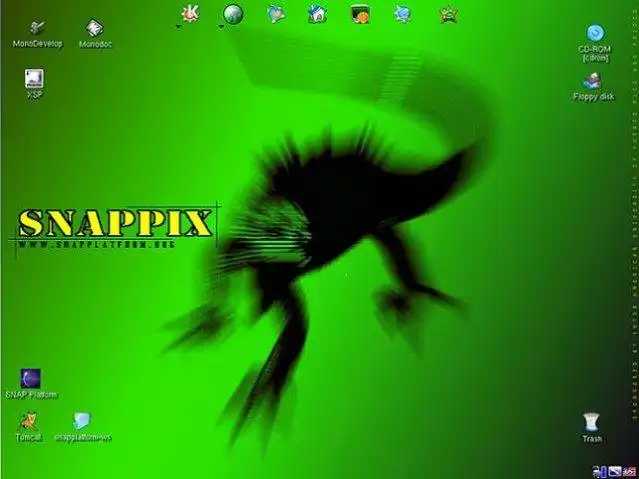The width and height of the screenshot is (639, 479).
Task: Click the blue gear icon right of terminal
Action: click(403, 14)
